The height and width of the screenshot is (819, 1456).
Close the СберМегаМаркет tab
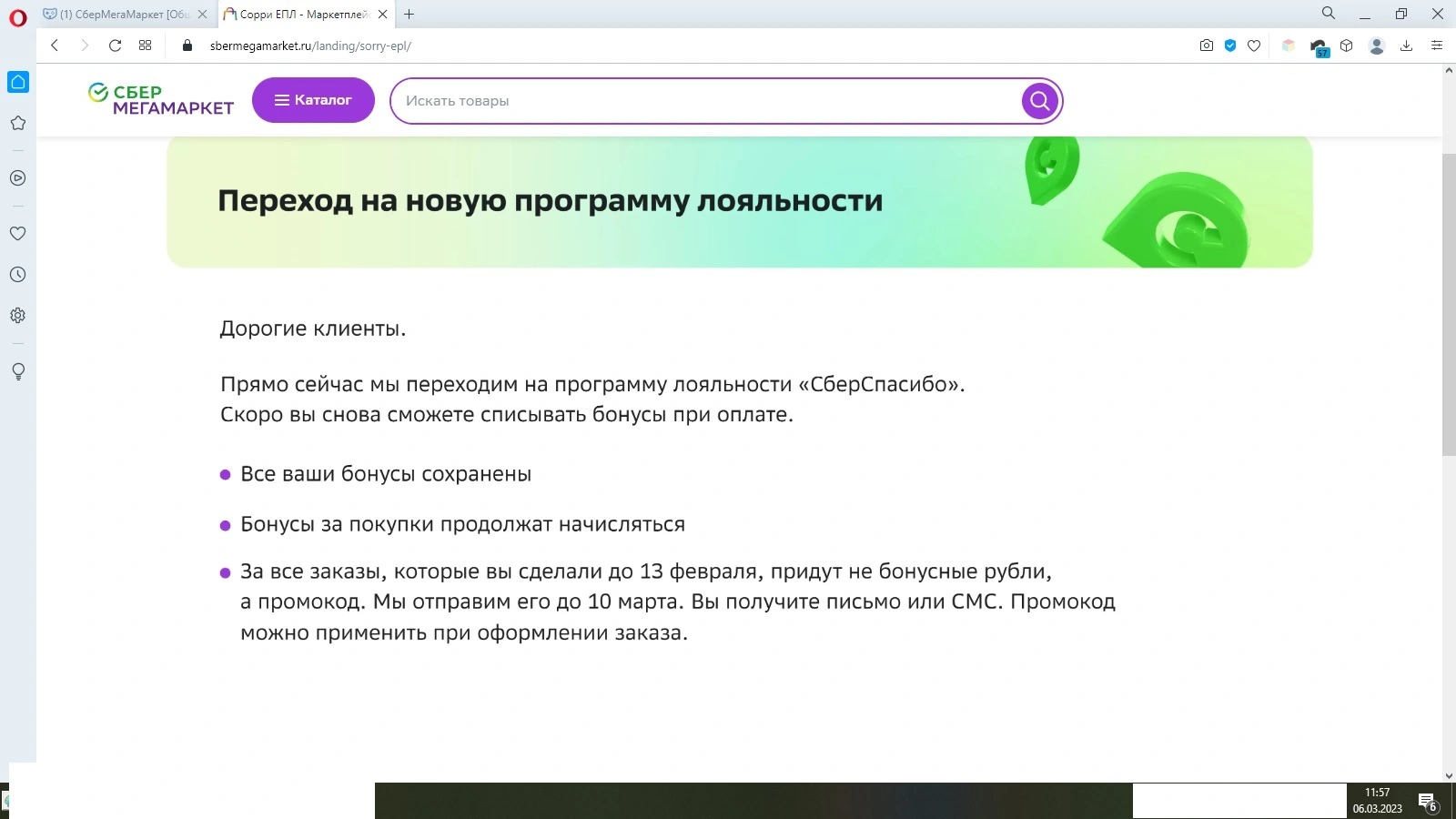coord(203,15)
